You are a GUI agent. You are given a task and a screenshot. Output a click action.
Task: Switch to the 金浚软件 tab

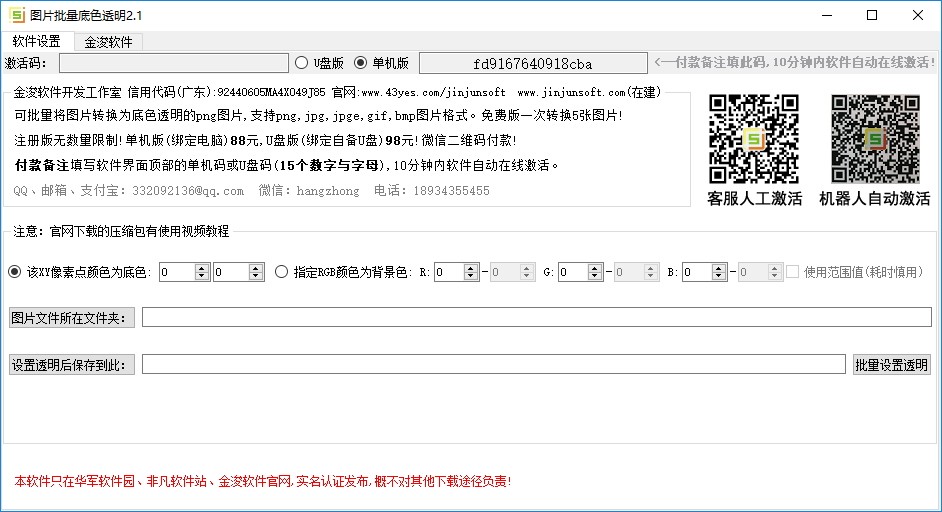click(x=108, y=42)
